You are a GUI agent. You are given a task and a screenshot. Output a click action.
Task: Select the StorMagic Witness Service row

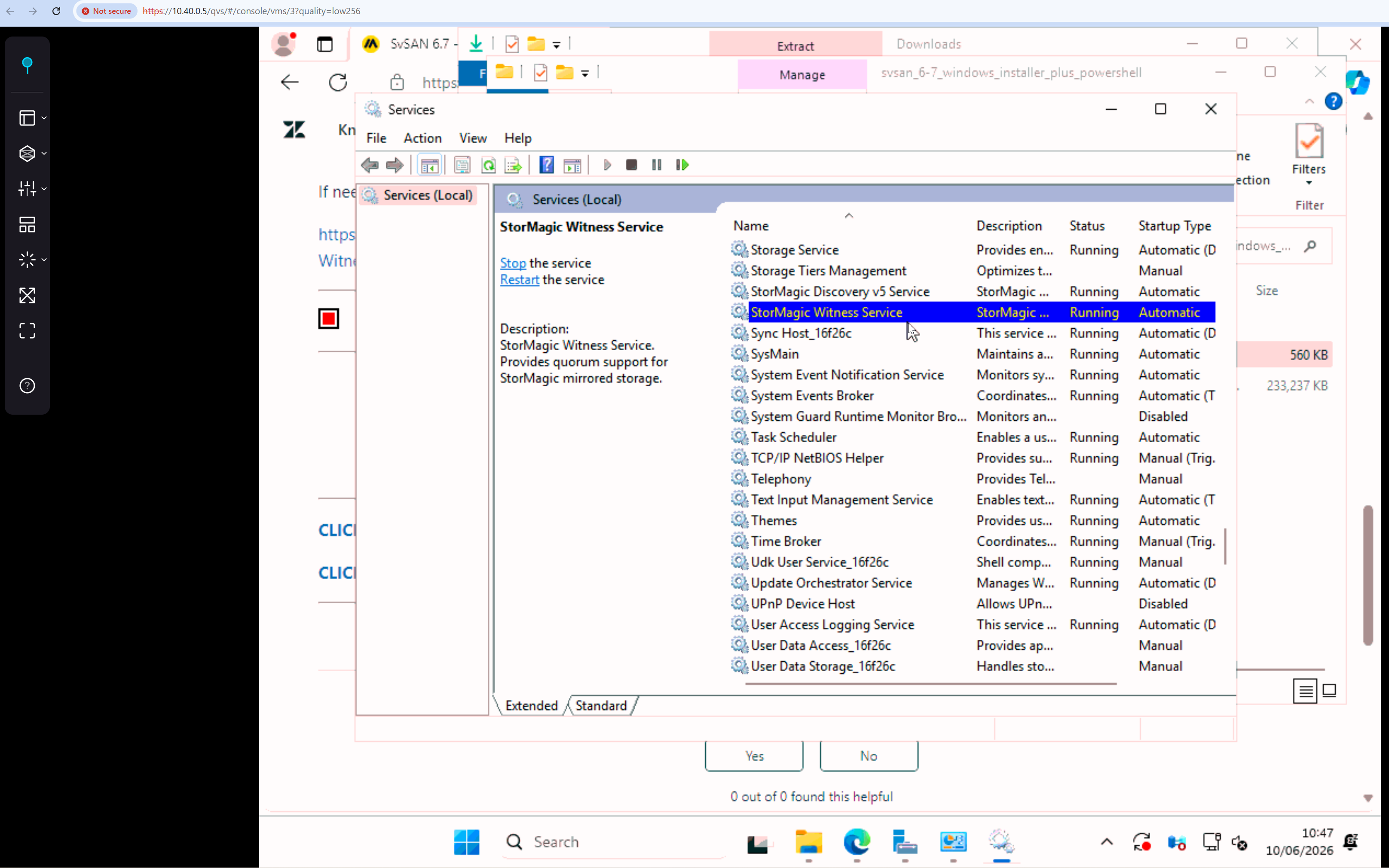tap(973, 313)
